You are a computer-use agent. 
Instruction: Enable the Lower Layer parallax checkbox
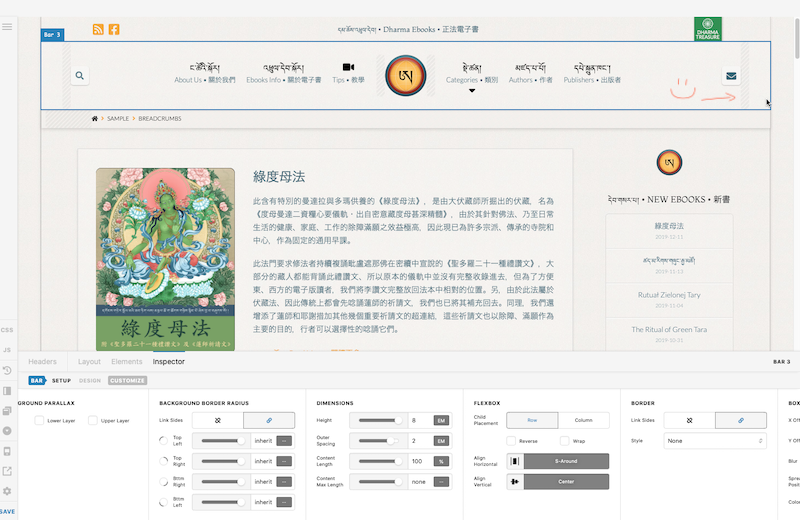point(39,420)
